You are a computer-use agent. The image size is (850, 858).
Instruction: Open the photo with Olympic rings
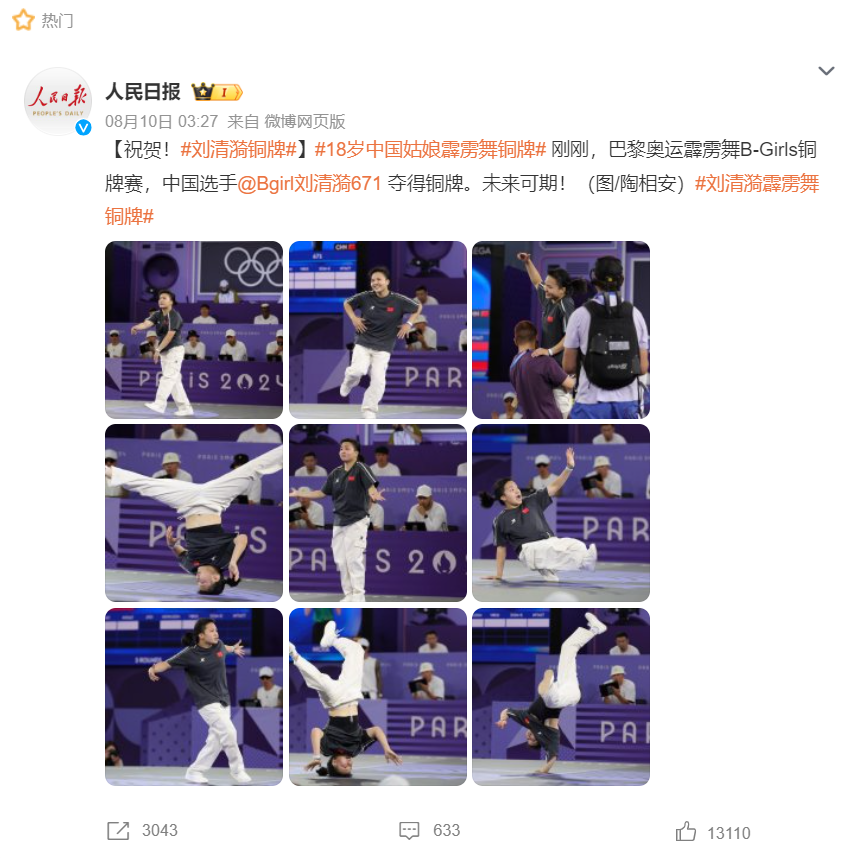tap(194, 330)
